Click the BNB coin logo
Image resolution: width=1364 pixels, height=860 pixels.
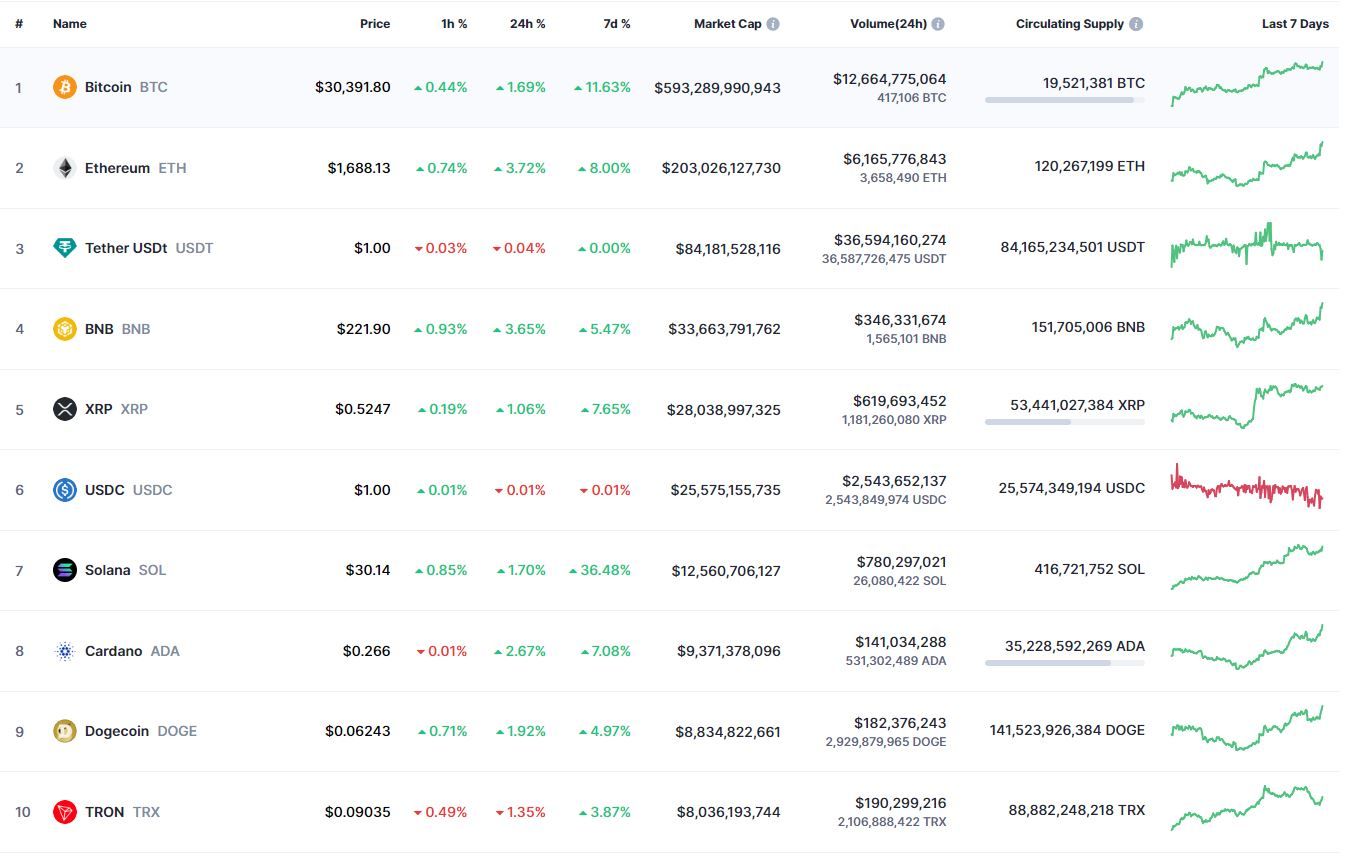(65, 329)
